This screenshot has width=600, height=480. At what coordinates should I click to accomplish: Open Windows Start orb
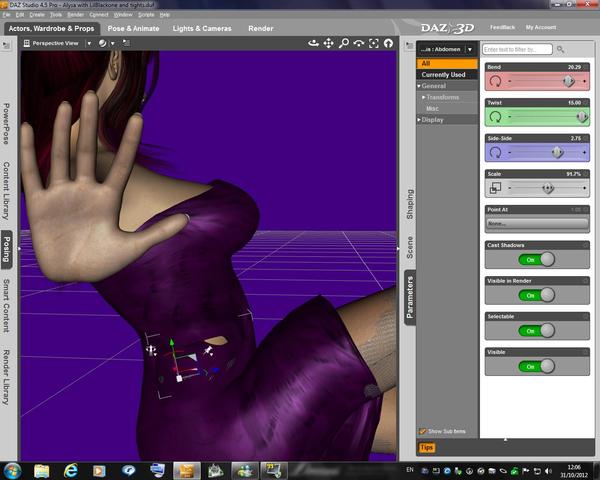click(x=12, y=471)
